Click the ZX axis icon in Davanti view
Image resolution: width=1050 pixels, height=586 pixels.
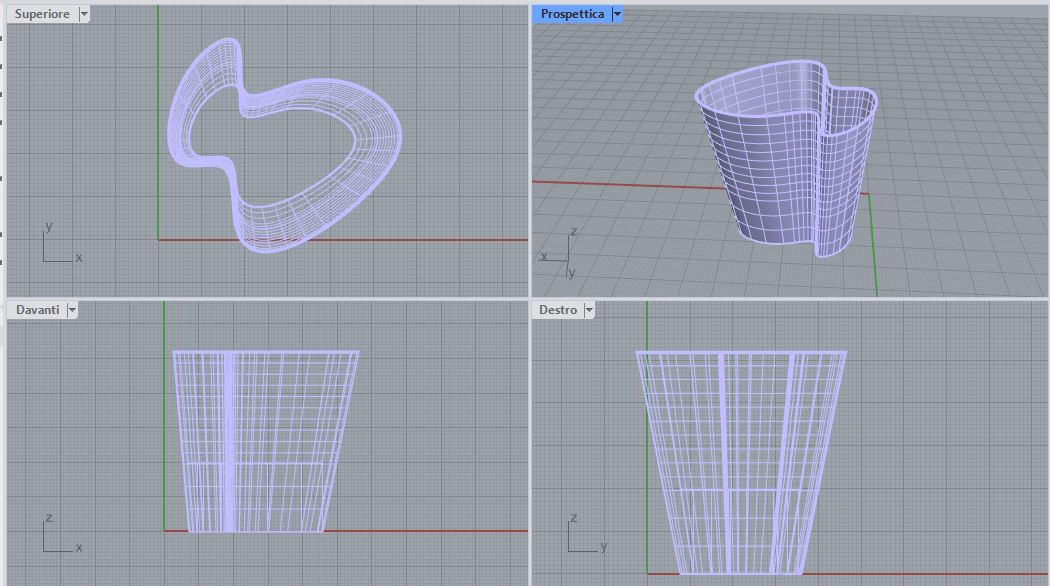click(x=58, y=537)
